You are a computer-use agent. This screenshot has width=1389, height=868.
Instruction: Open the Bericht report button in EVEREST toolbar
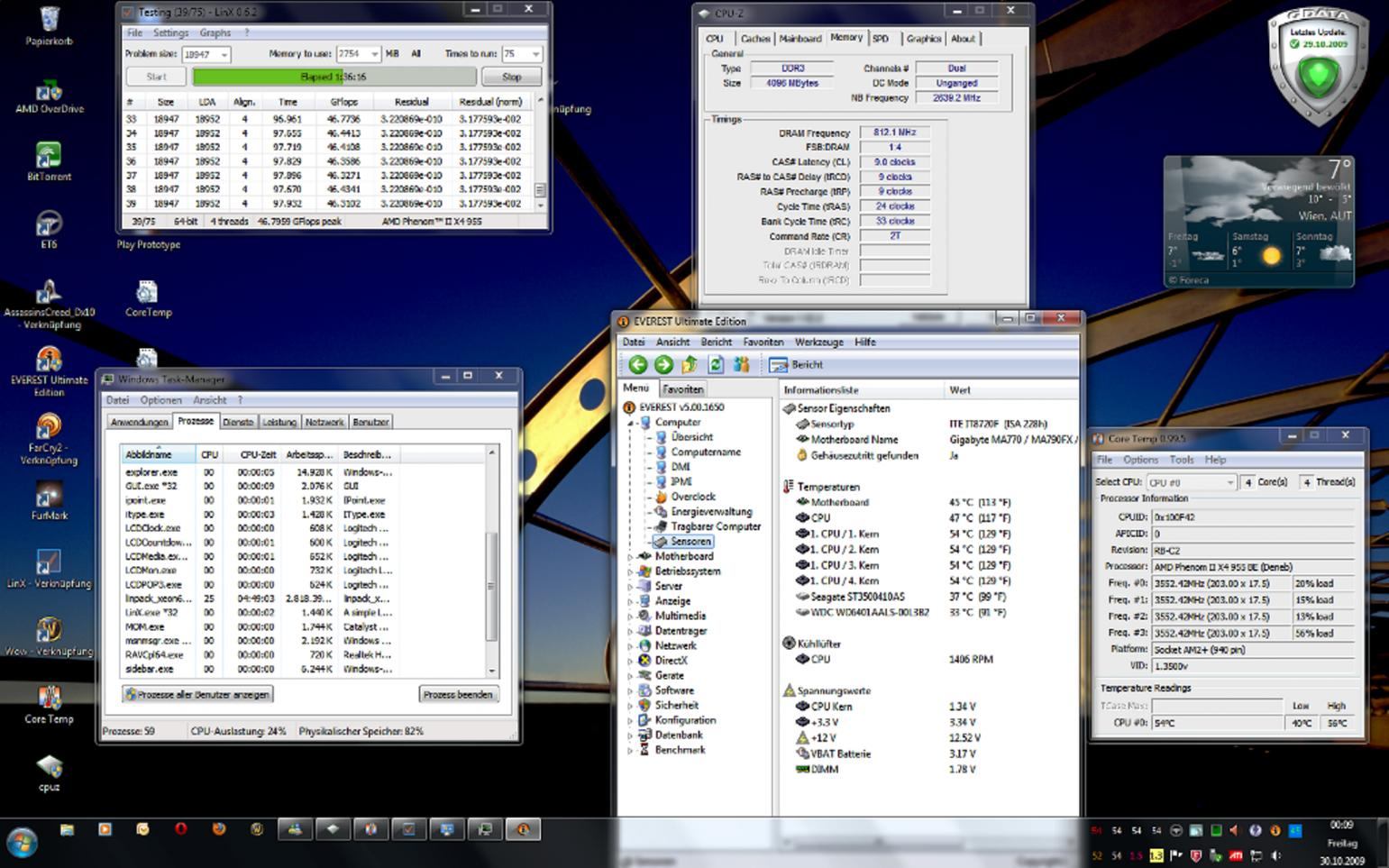click(x=795, y=364)
